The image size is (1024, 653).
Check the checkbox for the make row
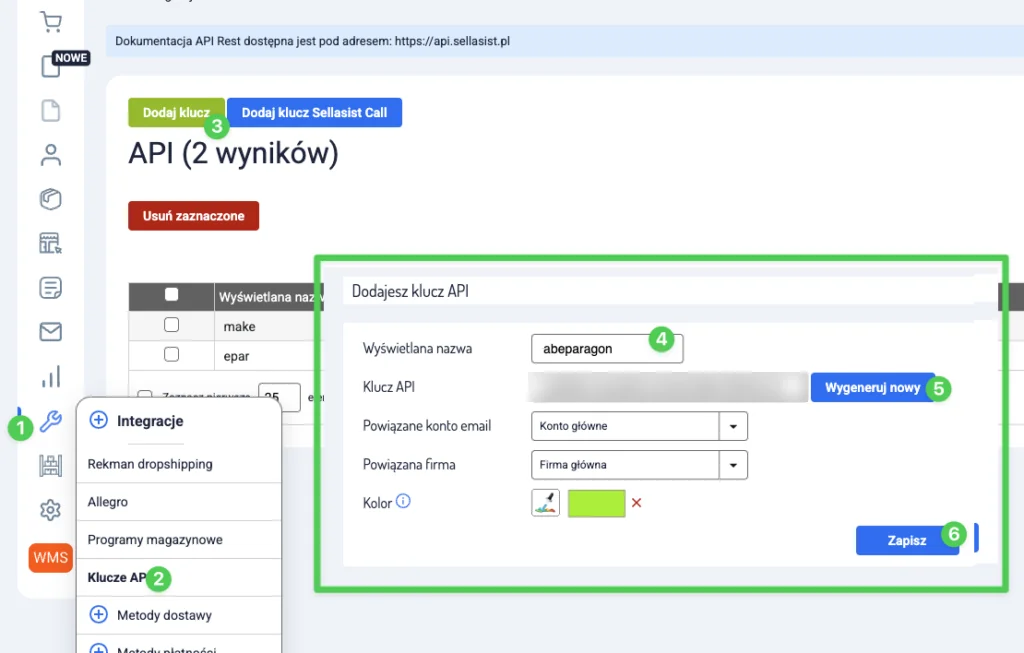(172, 325)
